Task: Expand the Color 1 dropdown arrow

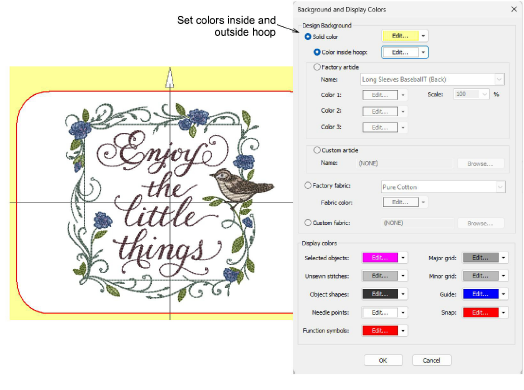Action: coord(403,95)
